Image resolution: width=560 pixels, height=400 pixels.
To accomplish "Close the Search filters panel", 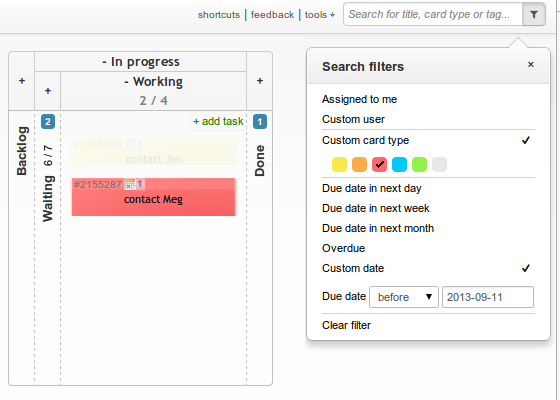I will (531, 64).
